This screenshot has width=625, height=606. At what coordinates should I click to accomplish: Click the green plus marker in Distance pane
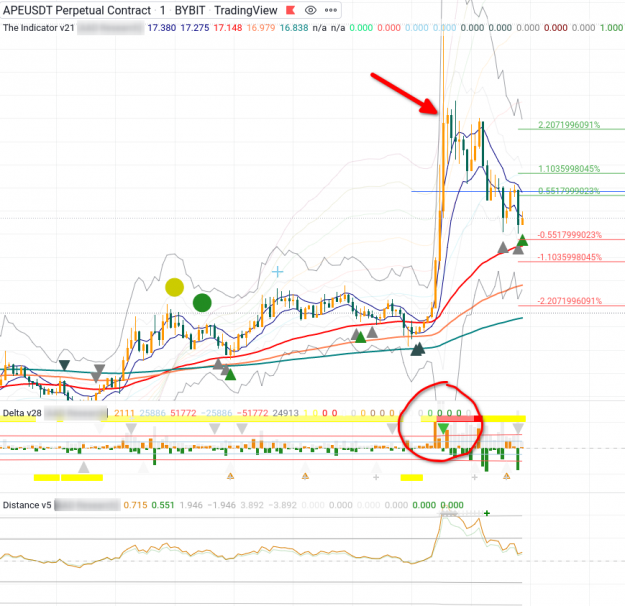tap(487, 514)
